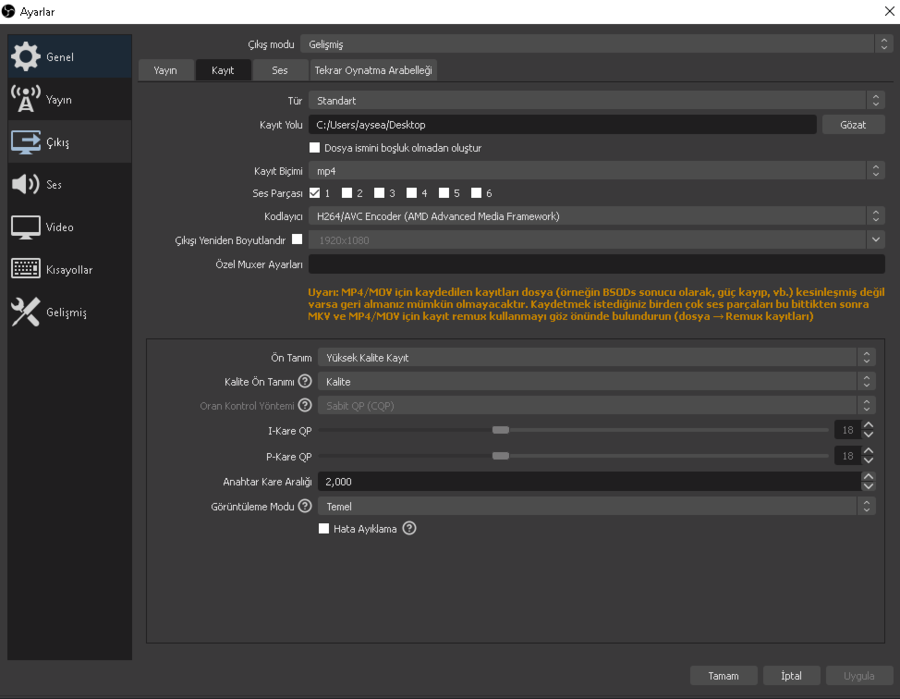Click help icon beside Hata Ayıklama
Viewport: 900px width, 699px height.
pos(409,528)
